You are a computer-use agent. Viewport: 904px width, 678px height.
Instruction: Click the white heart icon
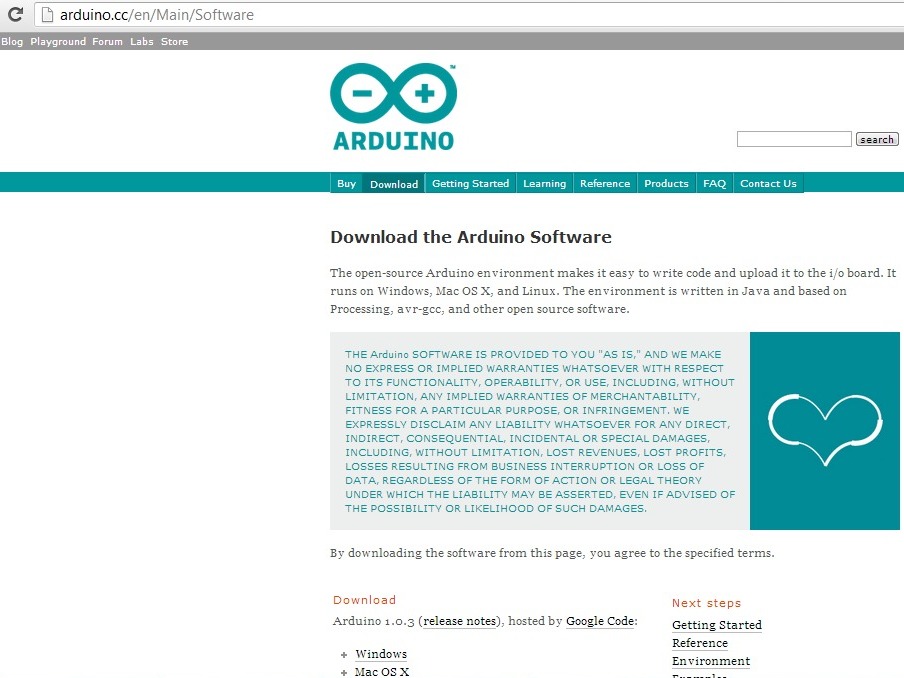coord(825,430)
